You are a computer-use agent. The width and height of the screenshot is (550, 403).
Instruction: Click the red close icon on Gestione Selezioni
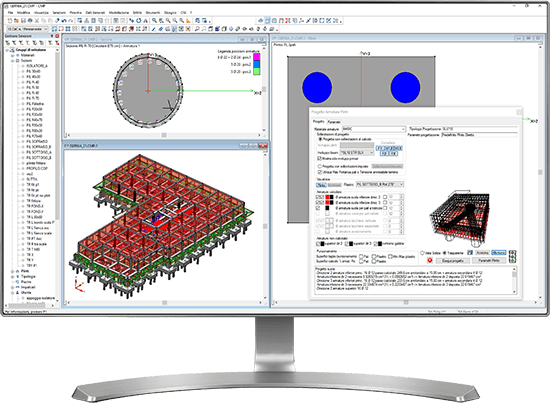coord(57,36)
